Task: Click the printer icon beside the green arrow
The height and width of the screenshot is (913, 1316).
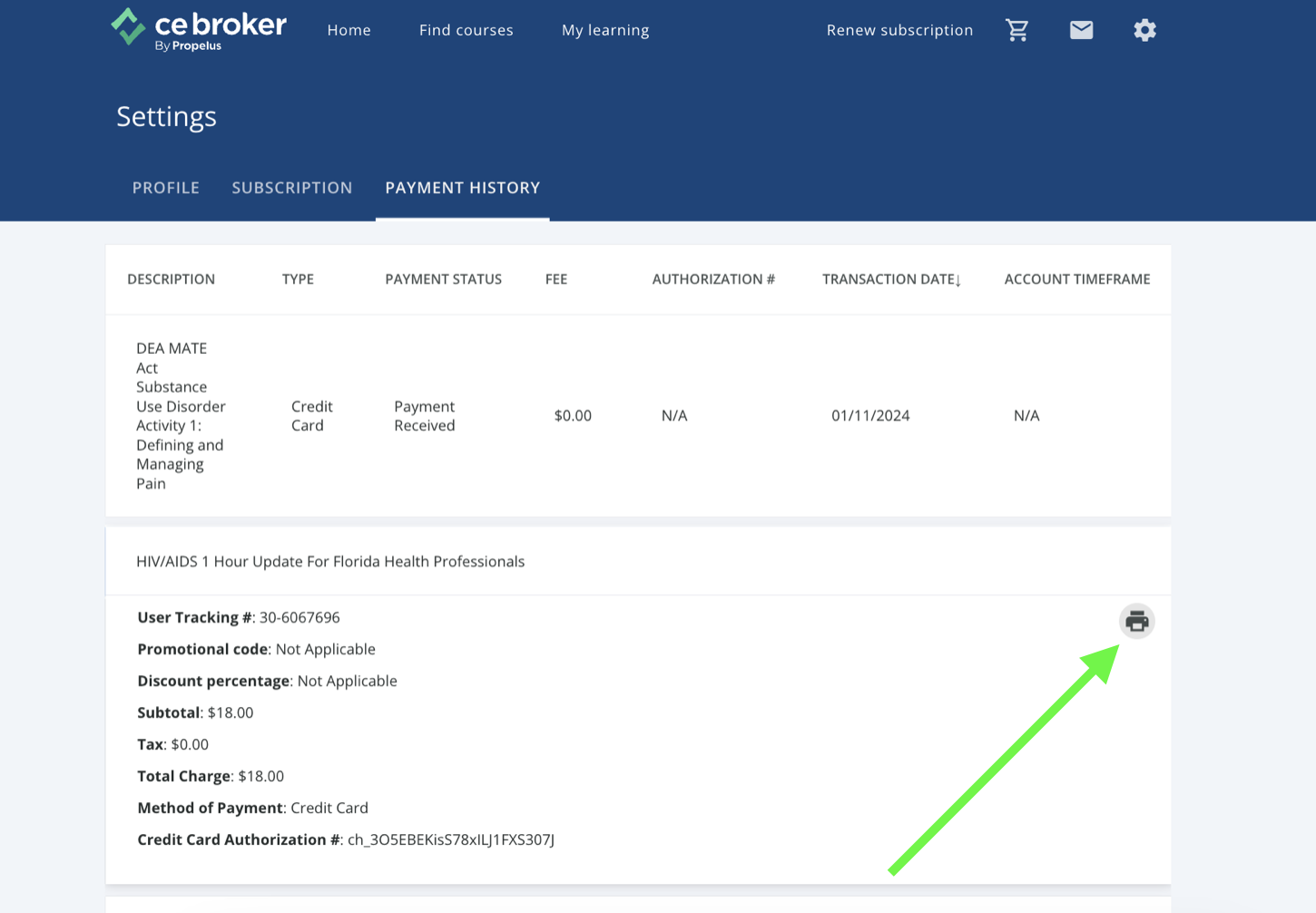Action: pos(1136,622)
